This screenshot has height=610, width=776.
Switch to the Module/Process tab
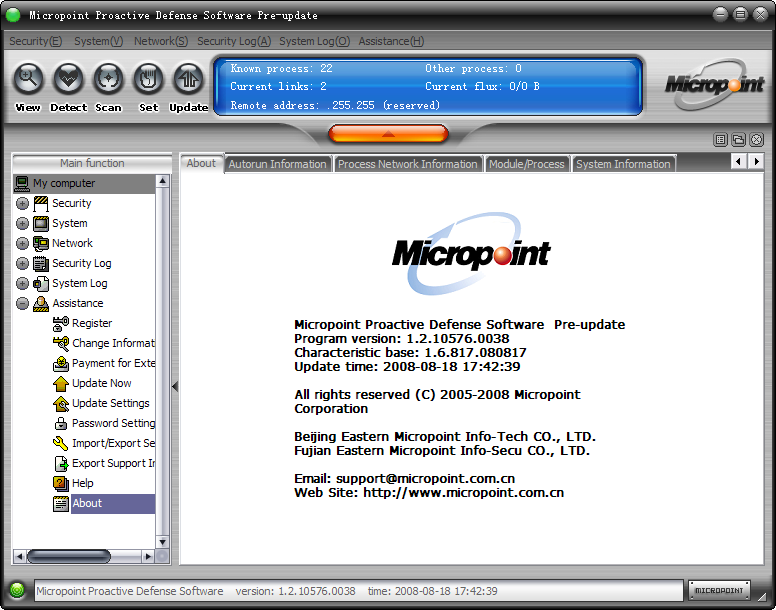(526, 164)
